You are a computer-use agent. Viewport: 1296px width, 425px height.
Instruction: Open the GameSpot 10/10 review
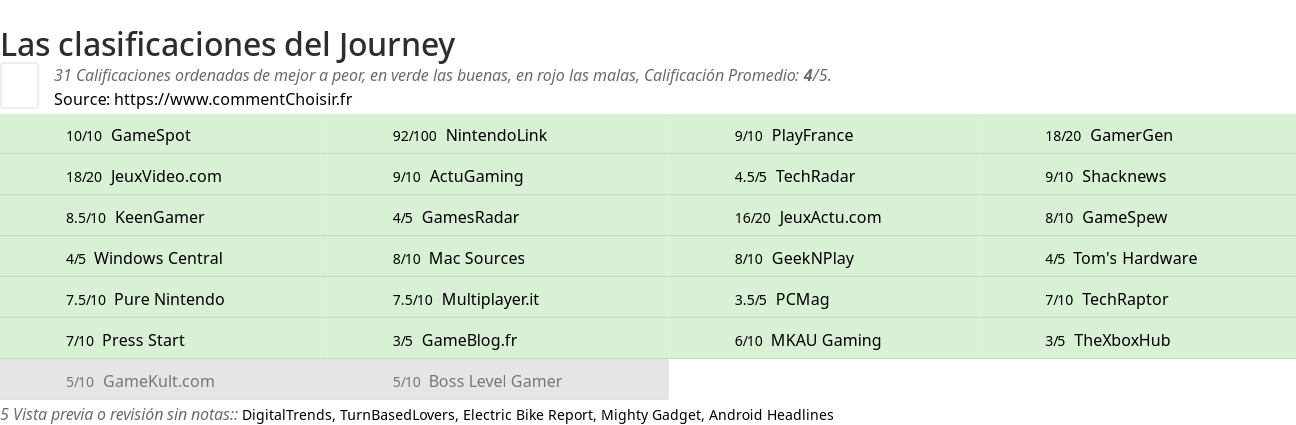pyautogui.click(x=128, y=135)
